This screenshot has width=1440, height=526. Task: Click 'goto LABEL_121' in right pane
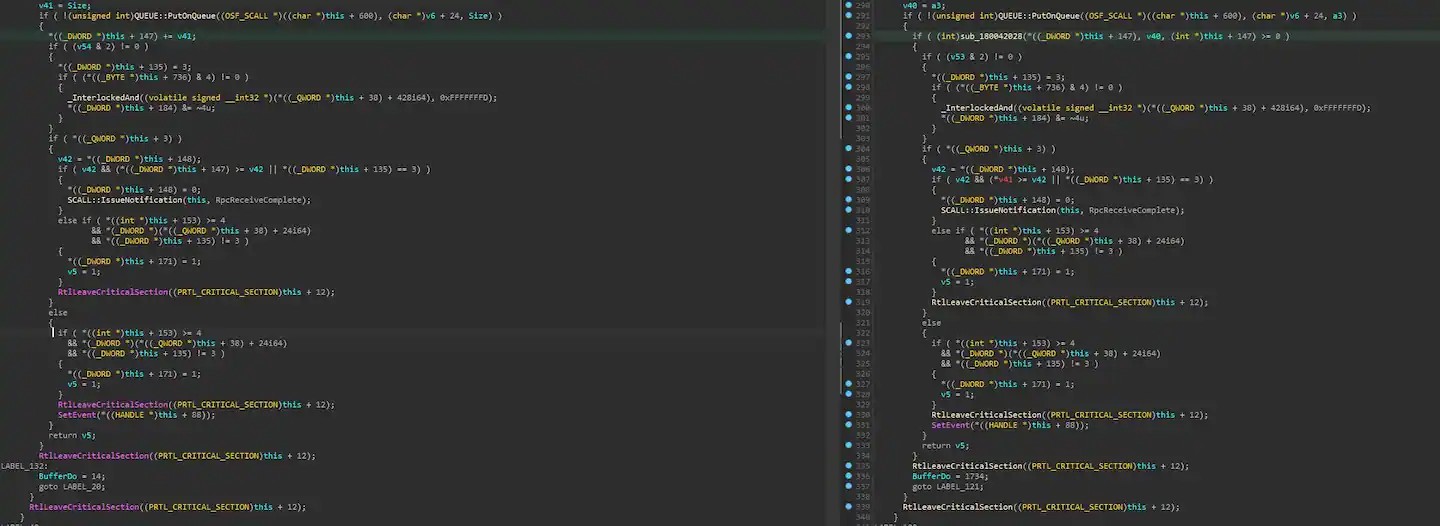click(x=946, y=486)
